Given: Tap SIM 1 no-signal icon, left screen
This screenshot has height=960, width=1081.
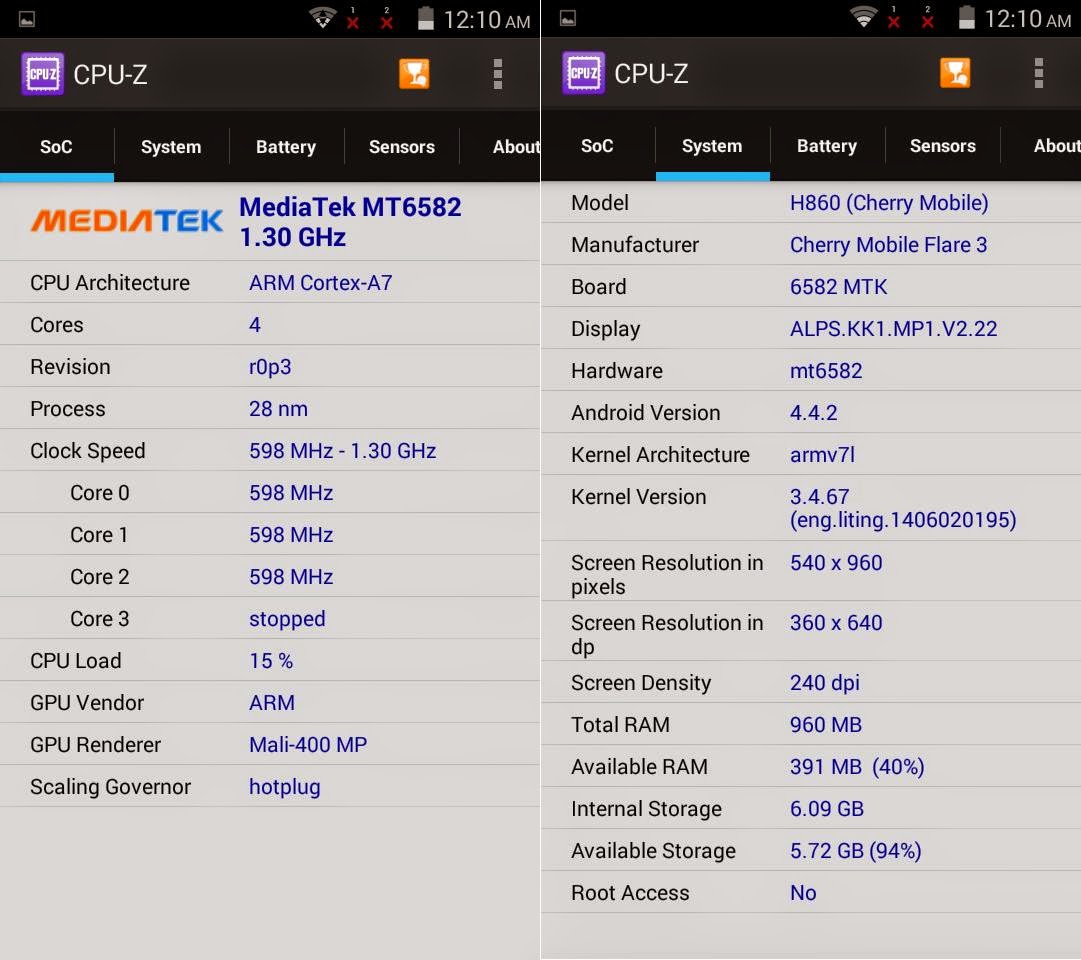Looking at the screenshot, I should pos(353,19).
